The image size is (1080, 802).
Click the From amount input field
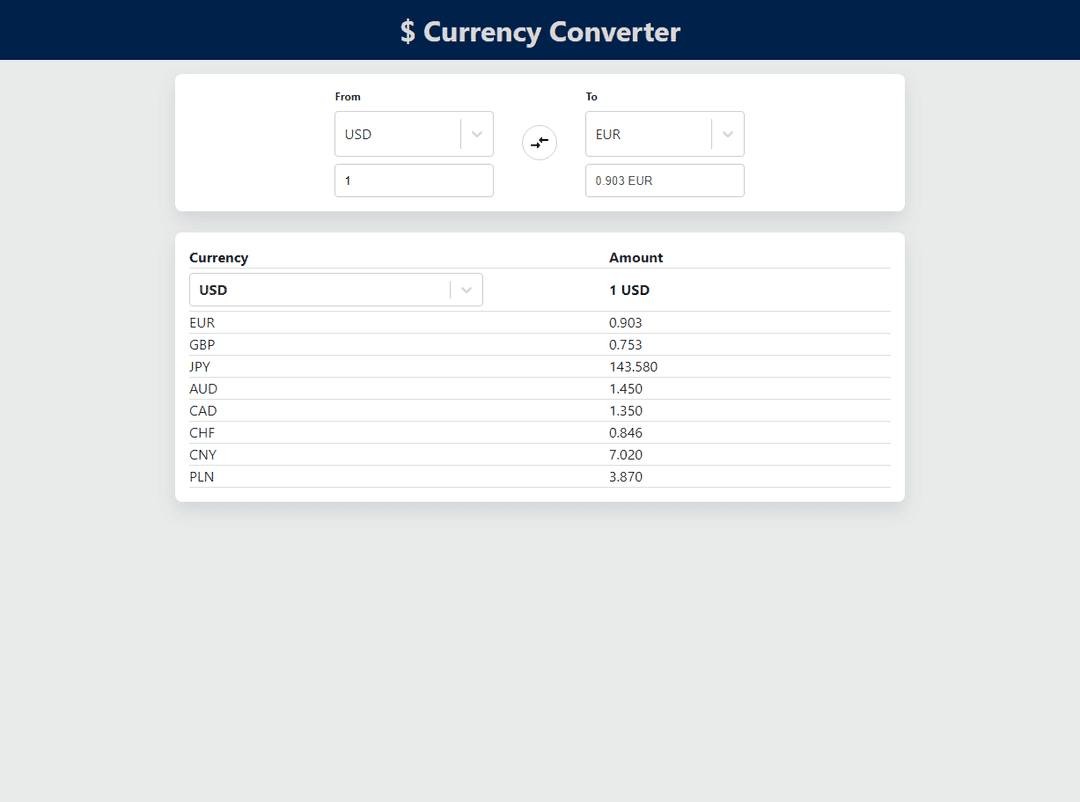414,181
